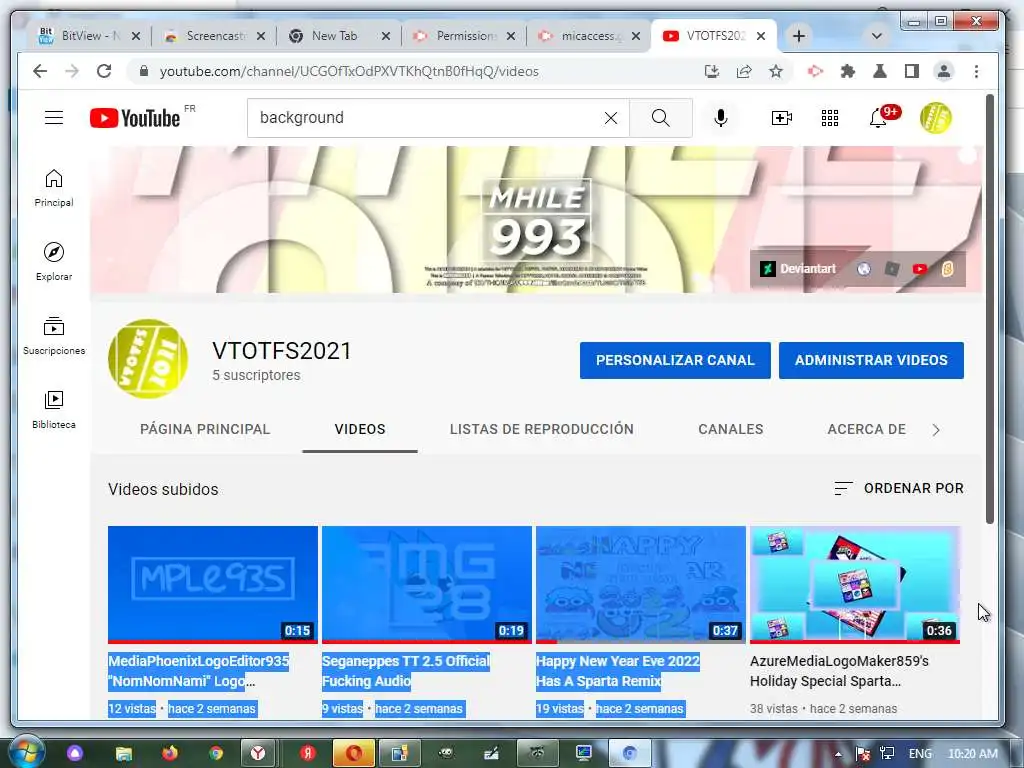The width and height of the screenshot is (1024, 768).
Task: Click the ENG language indicator
Action: 920,754
